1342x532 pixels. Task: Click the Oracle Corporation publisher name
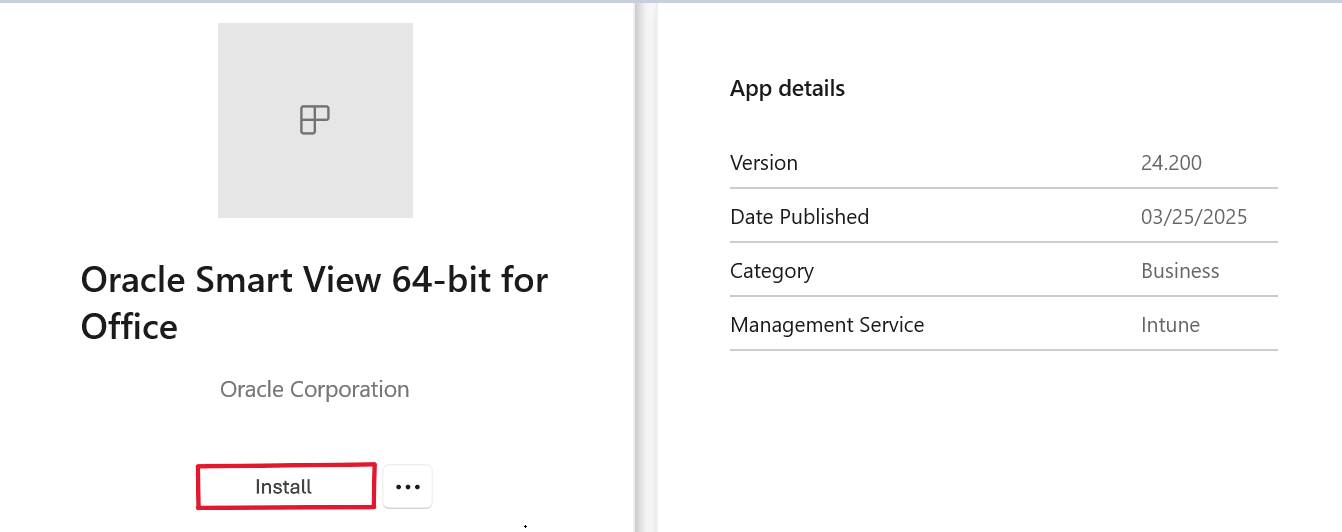pyautogui.click(x=314, y=389)
